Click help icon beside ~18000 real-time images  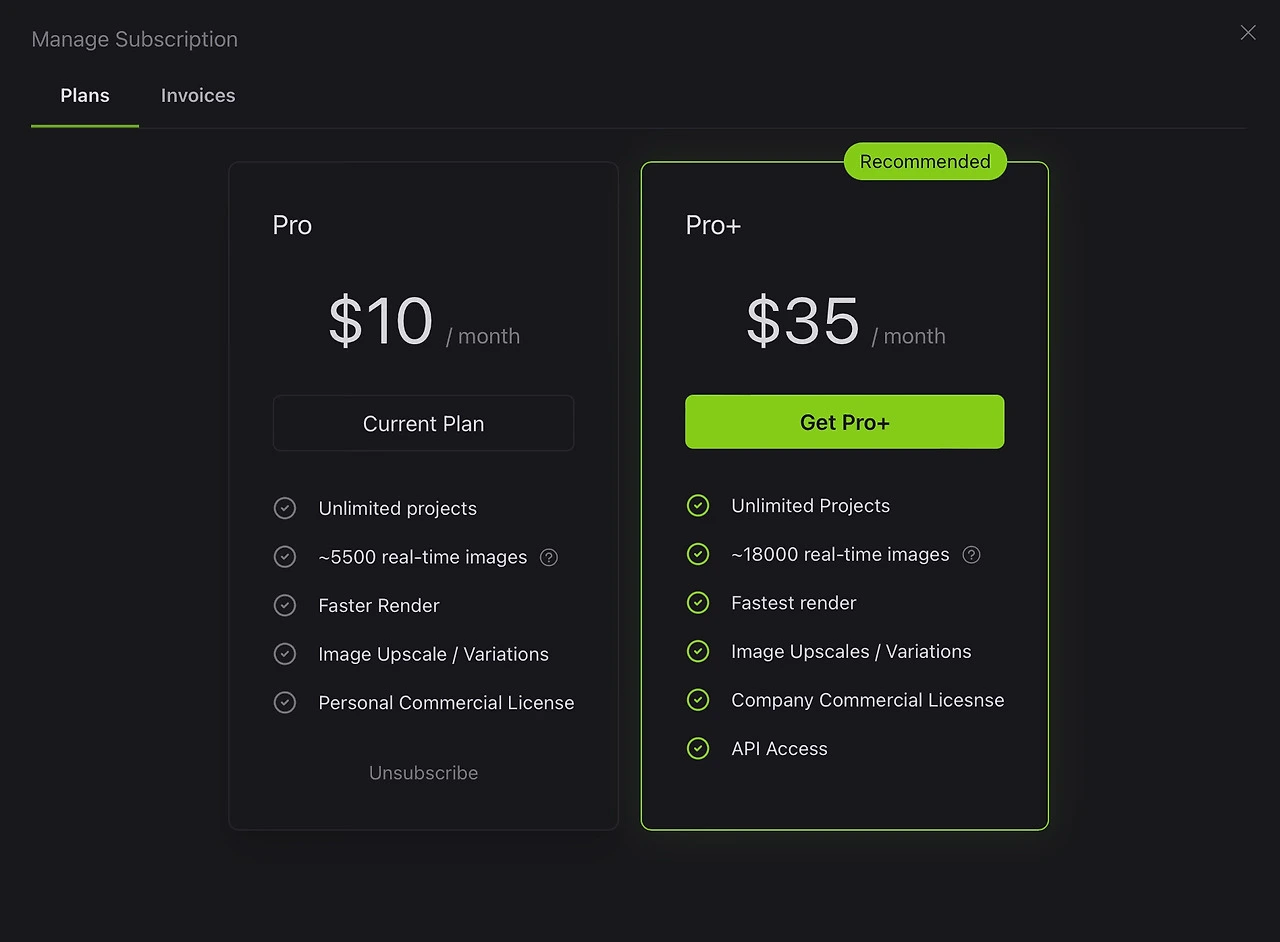pos(971,554)
